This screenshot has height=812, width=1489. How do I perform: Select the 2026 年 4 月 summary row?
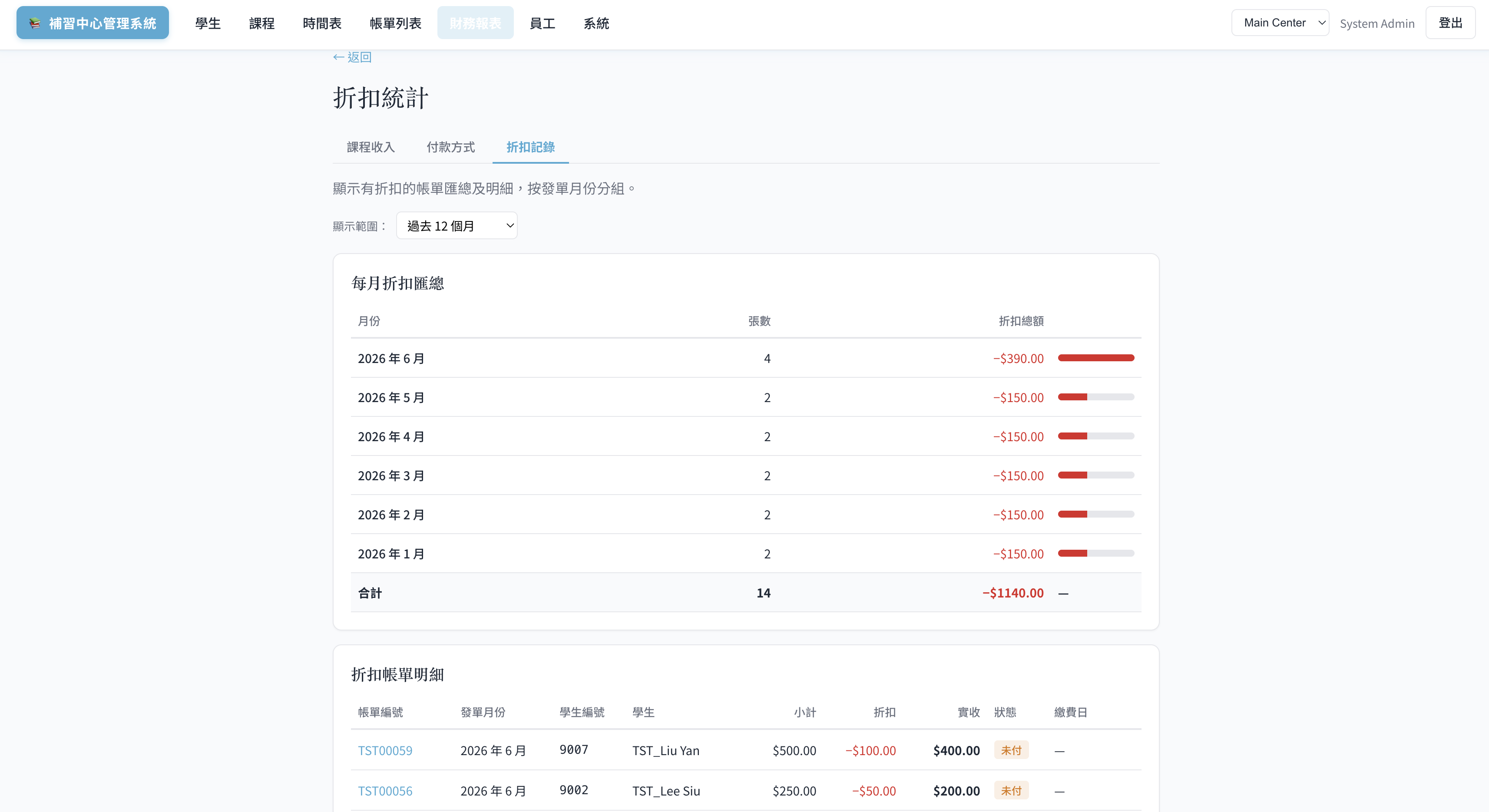point(746,436)
